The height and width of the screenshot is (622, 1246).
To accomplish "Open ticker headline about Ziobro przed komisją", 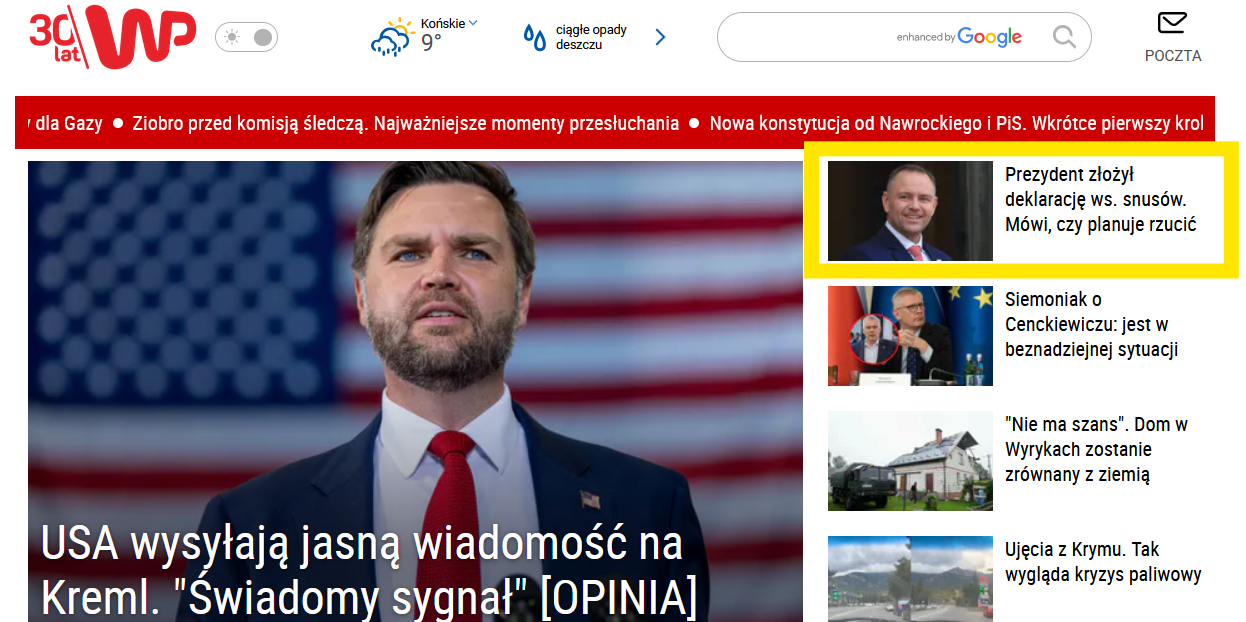I will 406,123.
